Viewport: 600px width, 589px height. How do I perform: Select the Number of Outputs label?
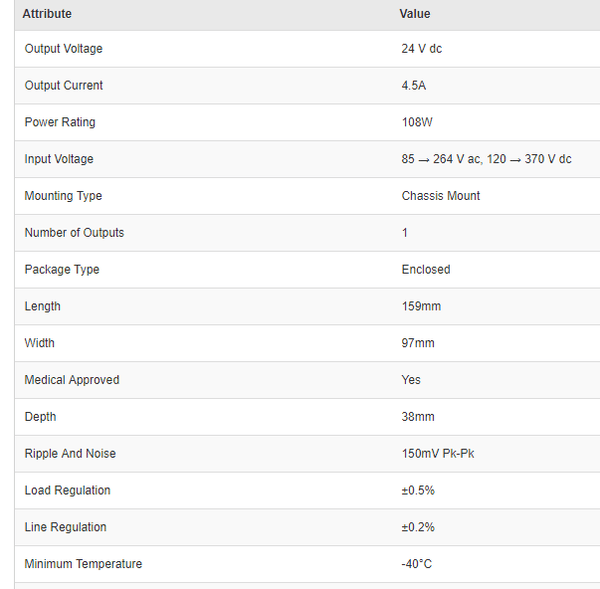pos(74,233)
